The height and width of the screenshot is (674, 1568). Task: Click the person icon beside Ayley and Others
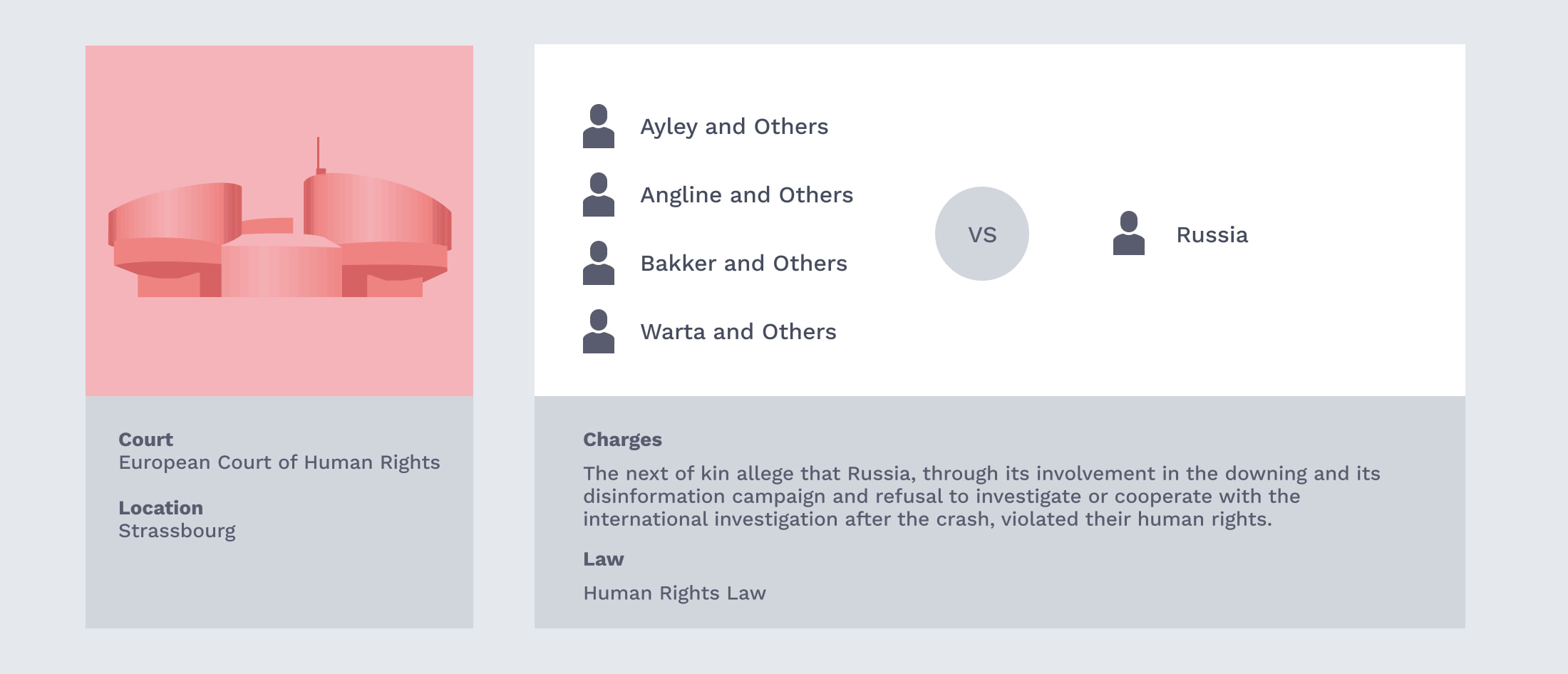(599, 126)
